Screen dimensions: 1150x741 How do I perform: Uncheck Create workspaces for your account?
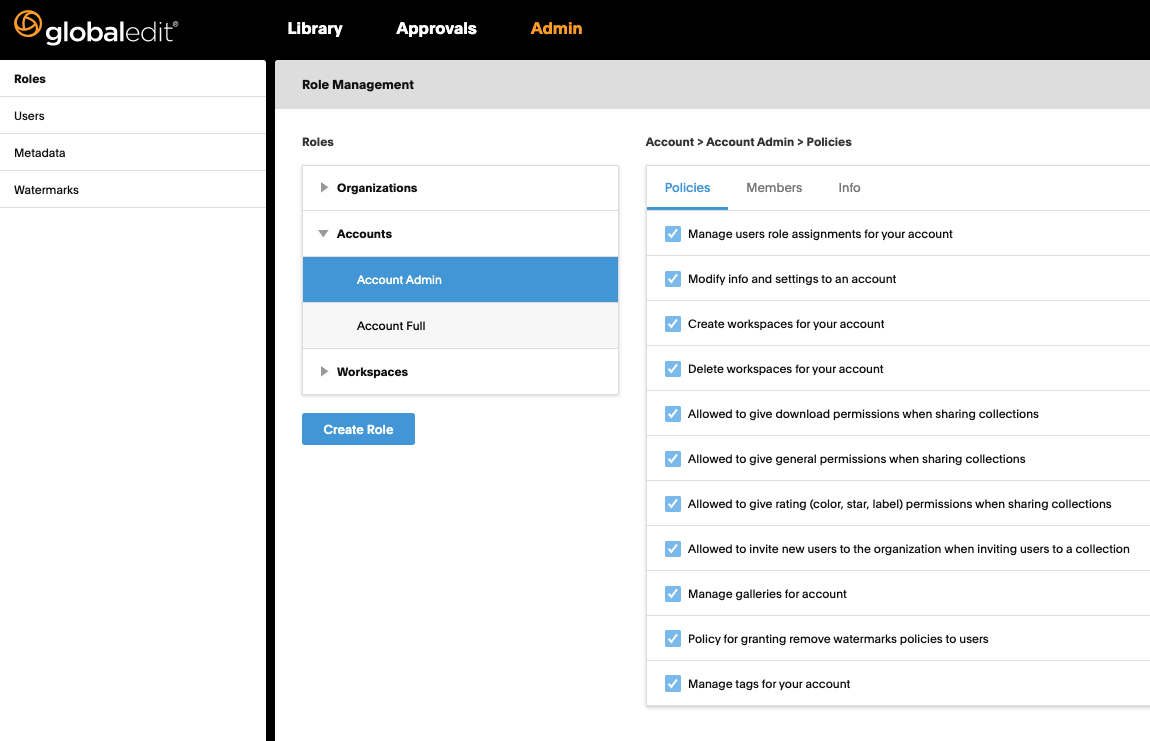673,324
